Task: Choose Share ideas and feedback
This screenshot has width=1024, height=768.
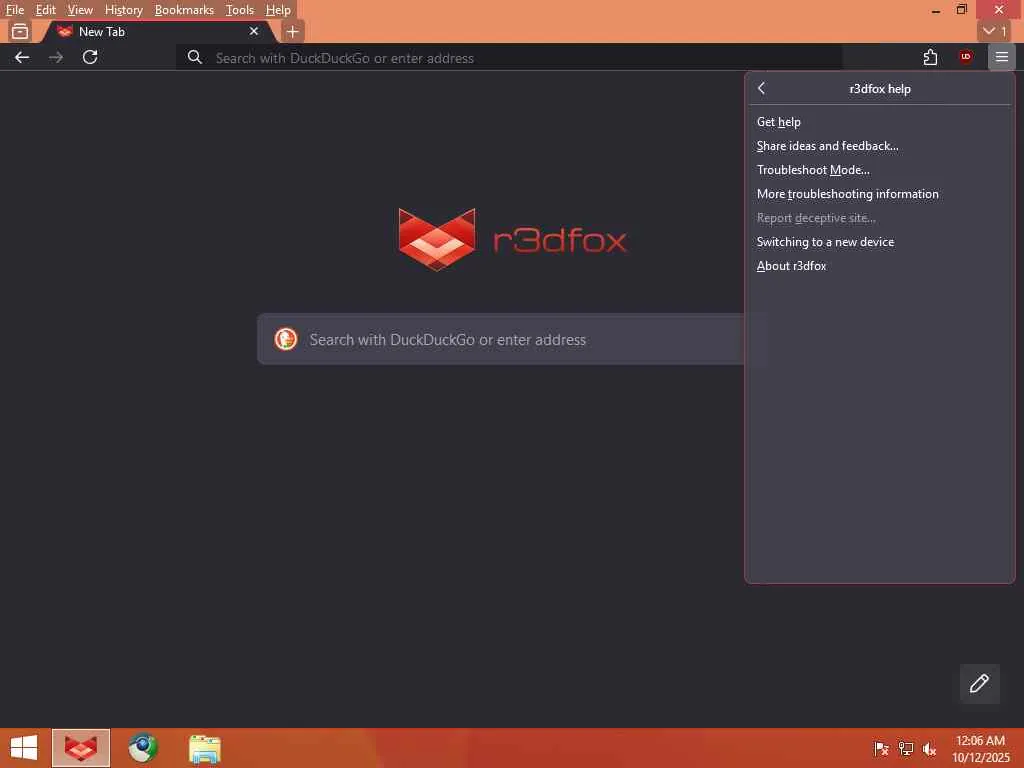Action: point(880,146)
